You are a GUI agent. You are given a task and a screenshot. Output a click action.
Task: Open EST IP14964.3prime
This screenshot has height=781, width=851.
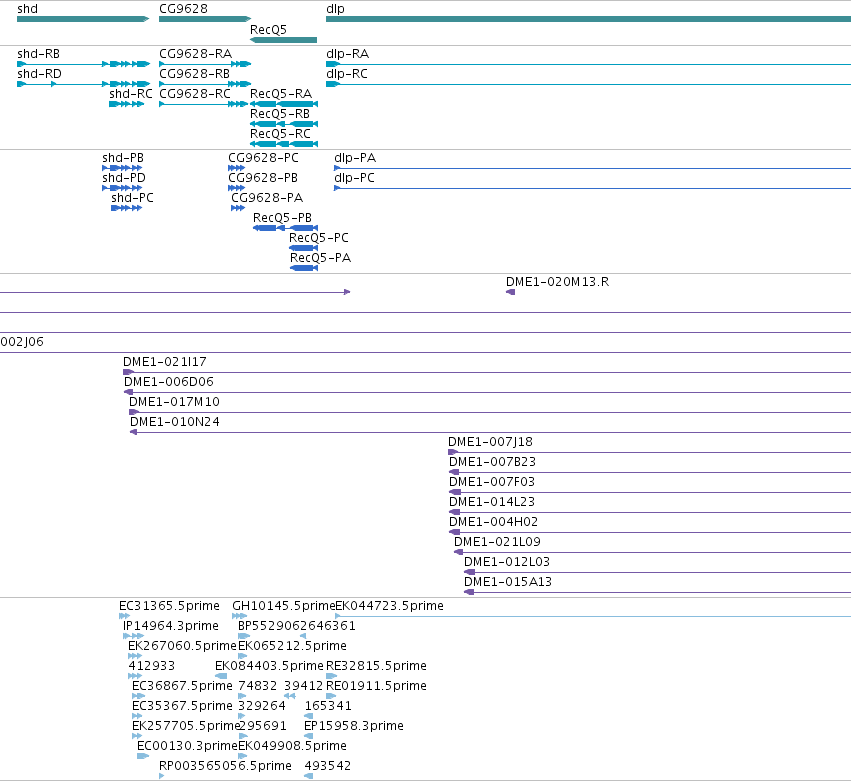134,636
